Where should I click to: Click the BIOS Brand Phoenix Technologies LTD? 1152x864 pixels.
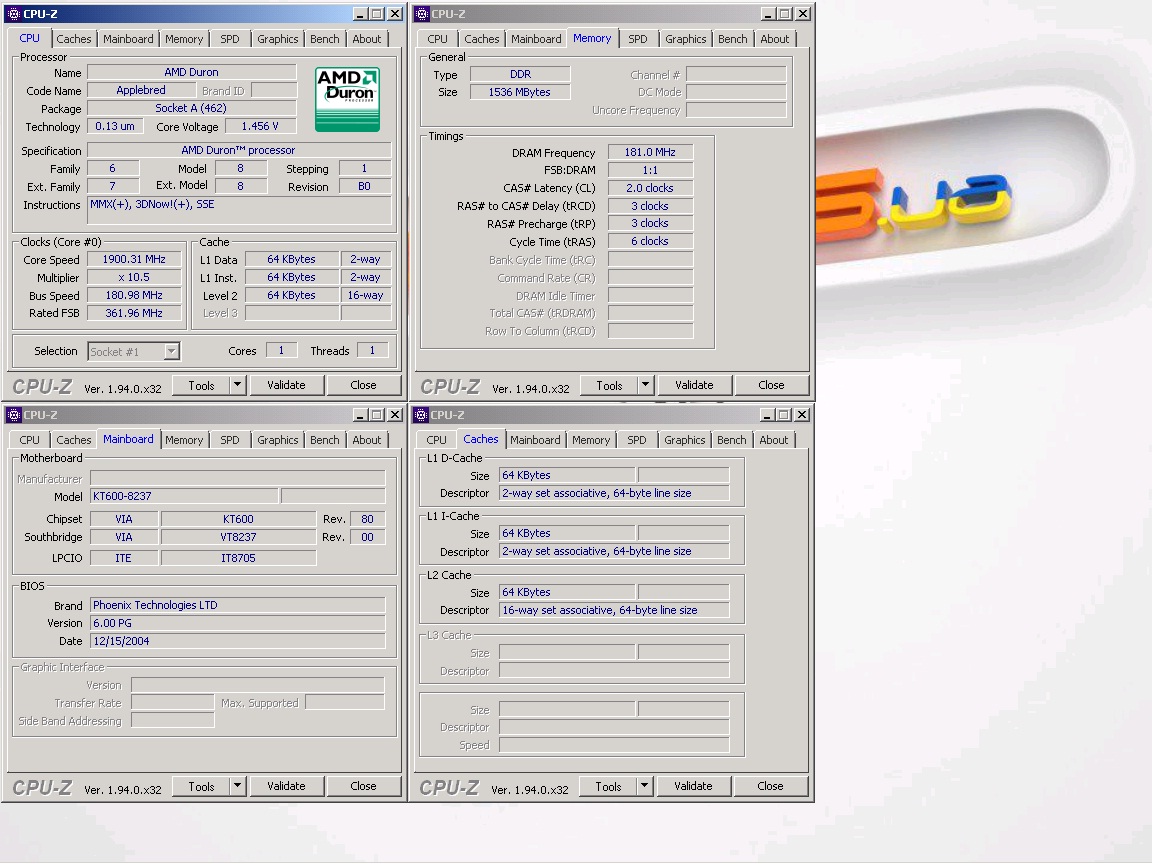237,605
